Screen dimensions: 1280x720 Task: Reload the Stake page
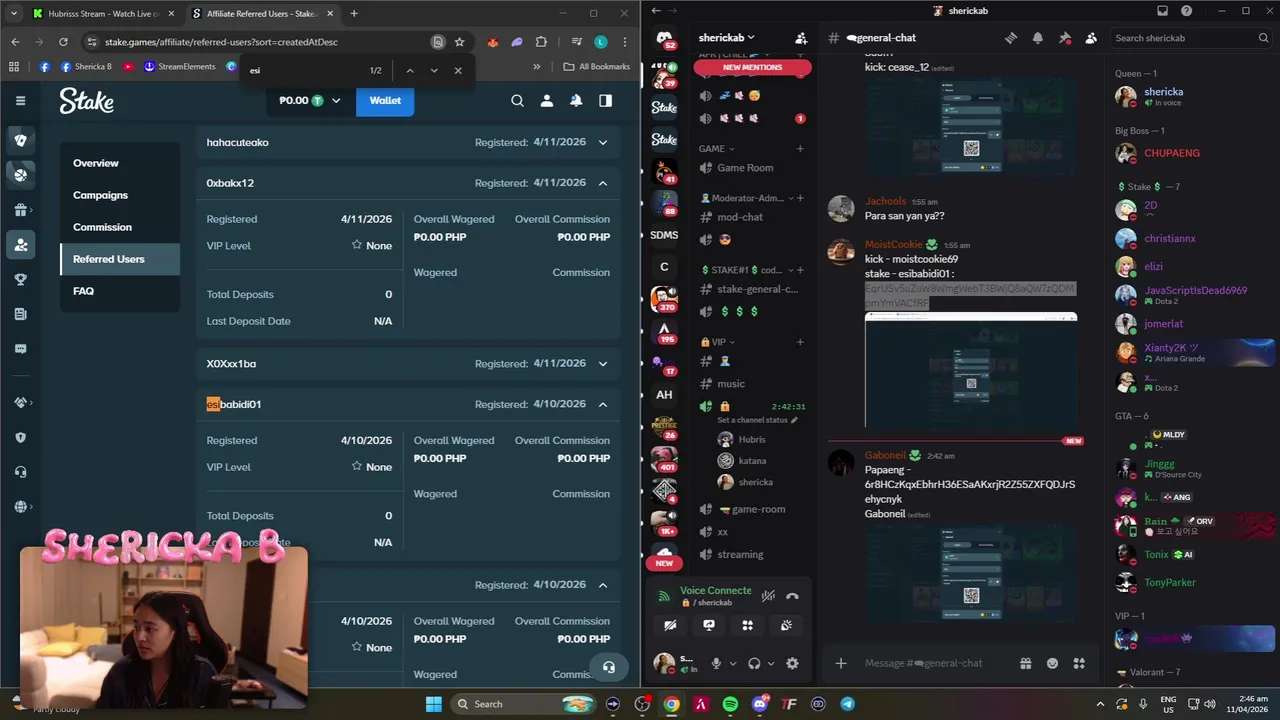click(x=63, y=42)
